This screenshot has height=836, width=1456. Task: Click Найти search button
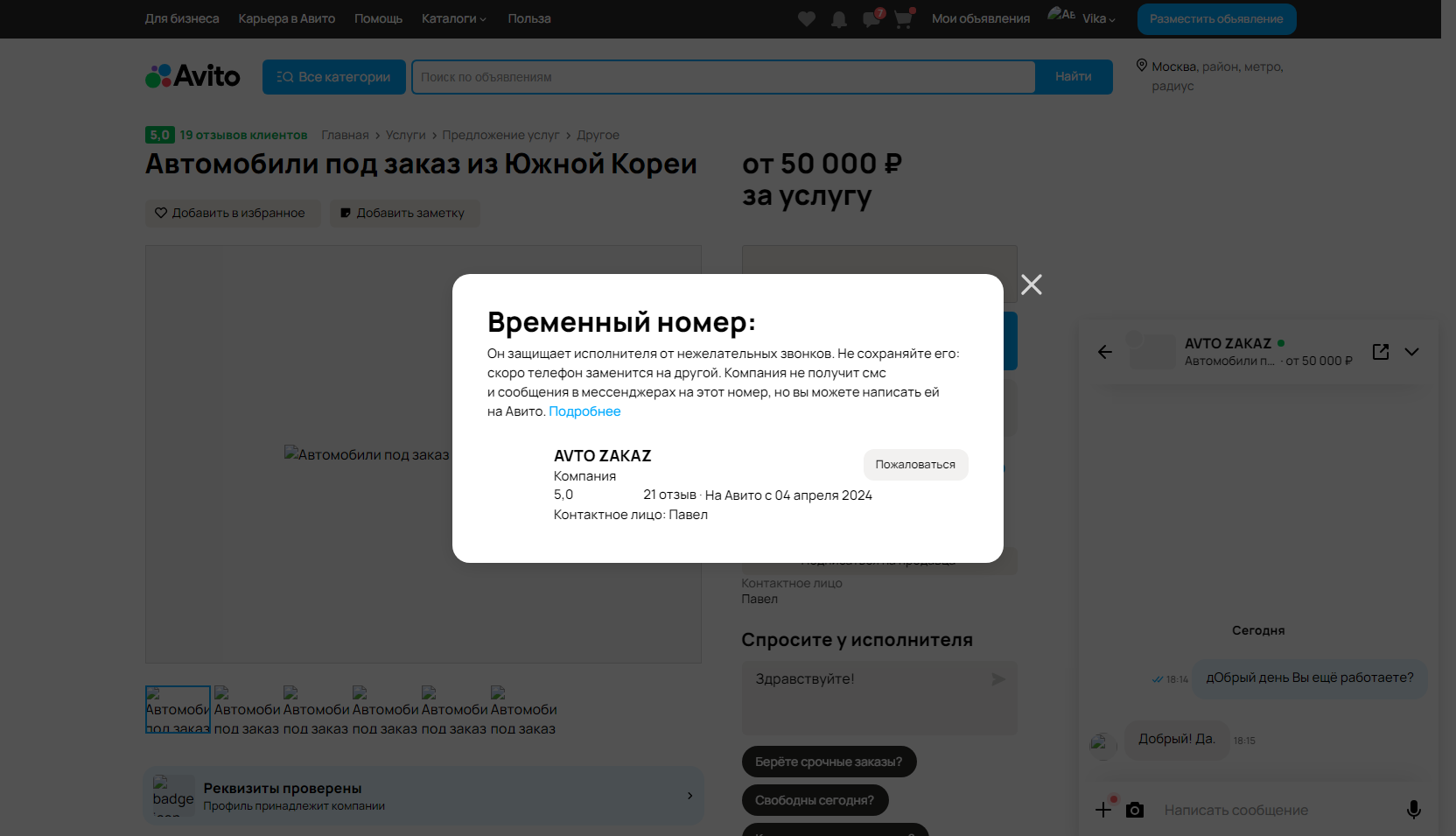(1073, 77)
